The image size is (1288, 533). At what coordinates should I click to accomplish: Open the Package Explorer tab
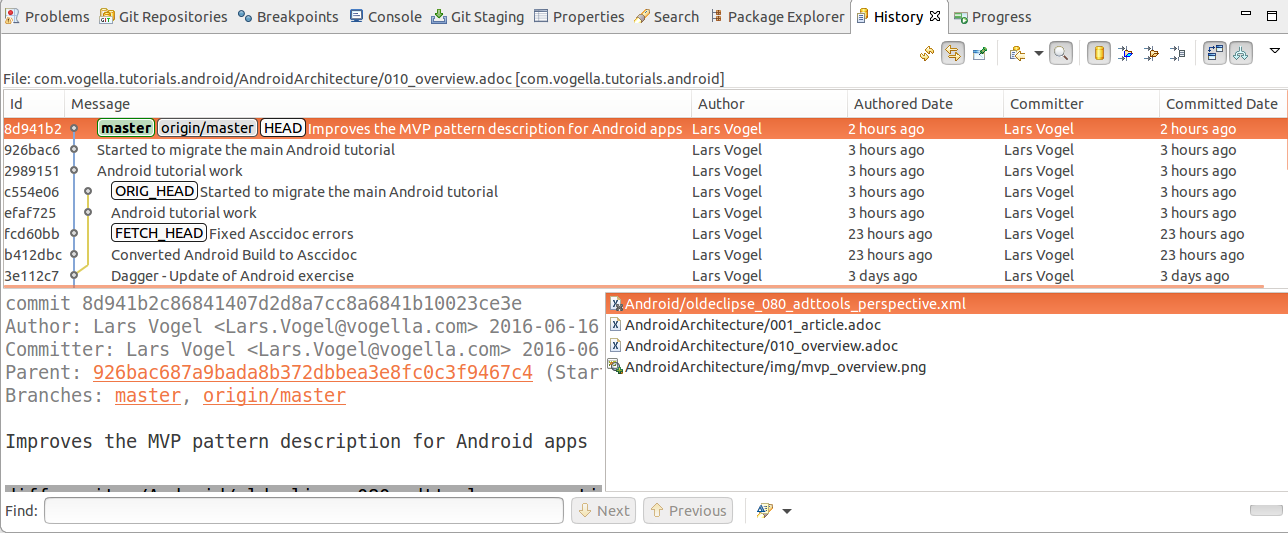tap(777, 16)
